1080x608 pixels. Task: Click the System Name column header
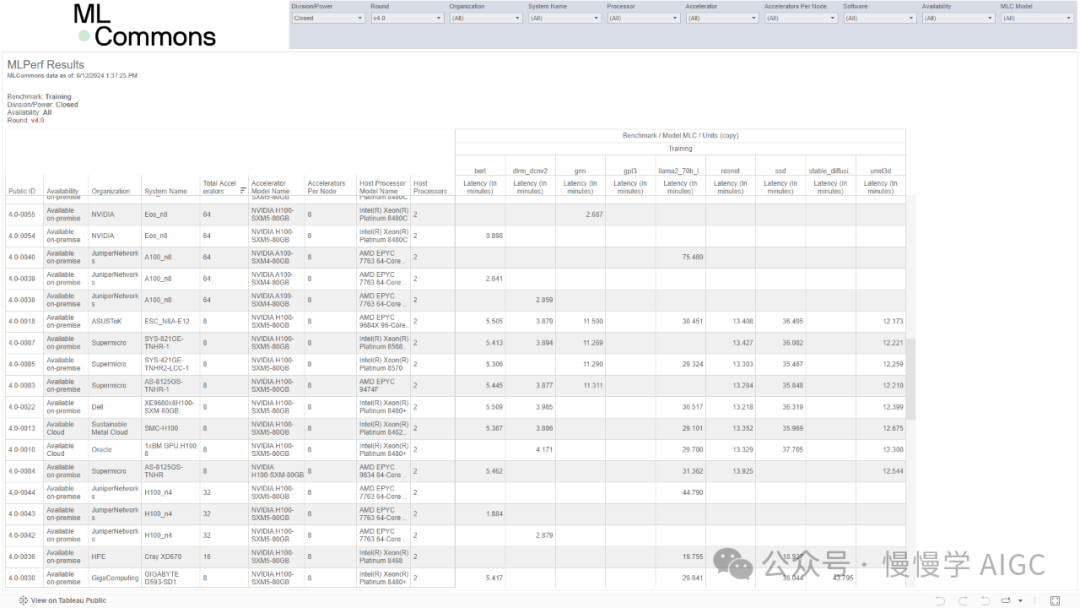tap(165, 191)
